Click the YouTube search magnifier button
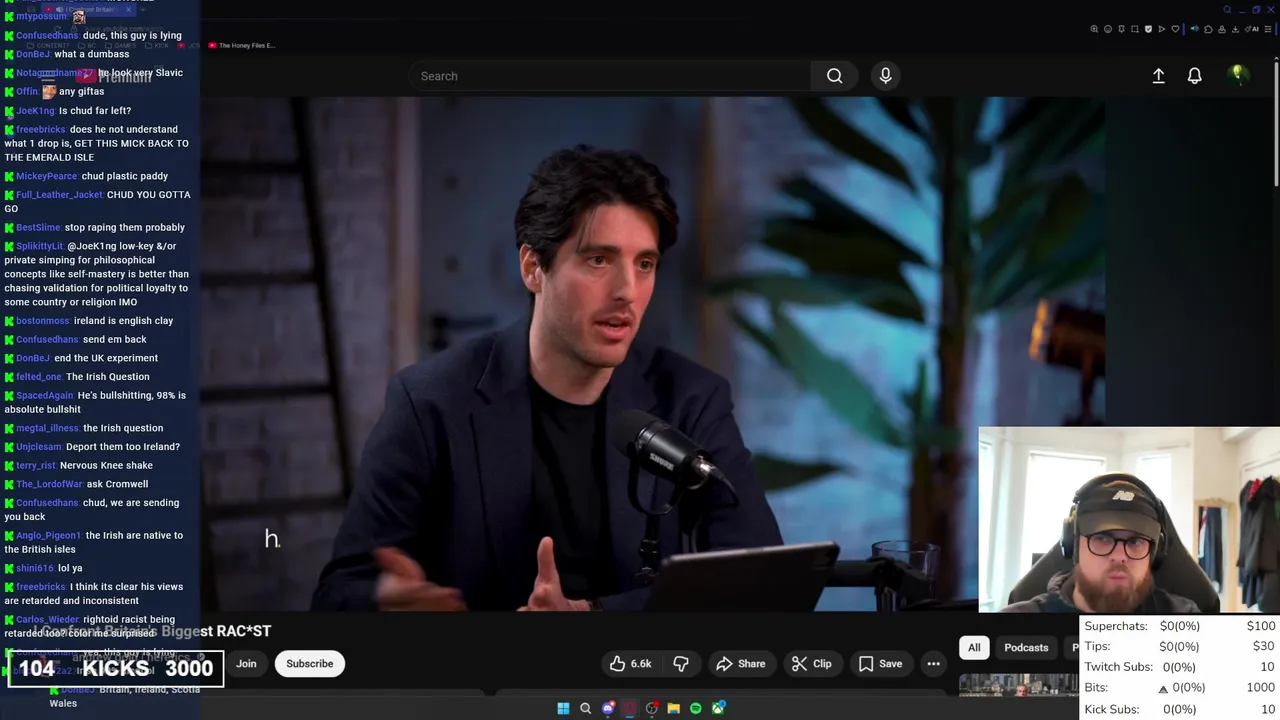The width and height of the screenshot is (1280, 720). coord(834,76)
